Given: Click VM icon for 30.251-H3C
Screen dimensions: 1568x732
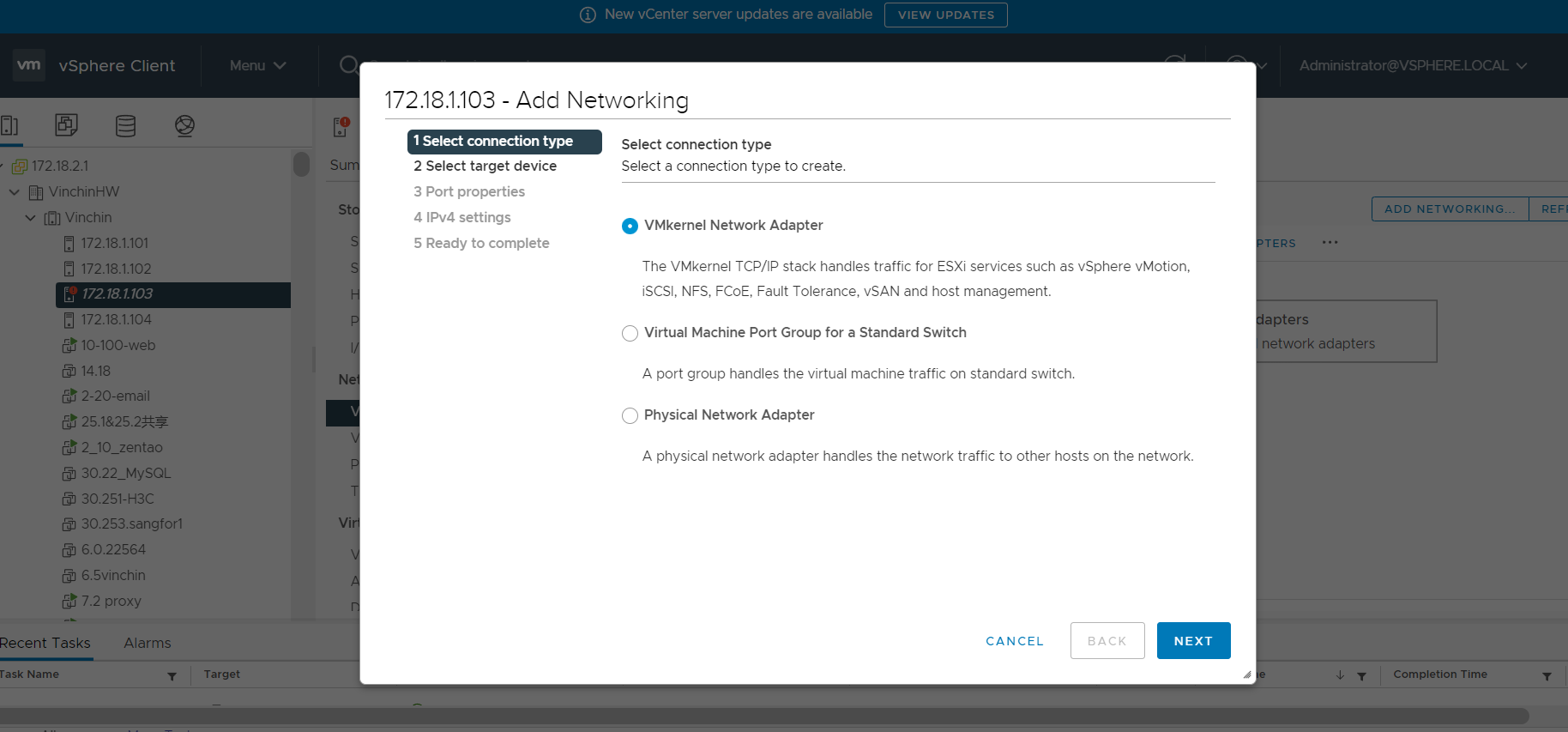Looking at the screenshot, I should [69, 499].
